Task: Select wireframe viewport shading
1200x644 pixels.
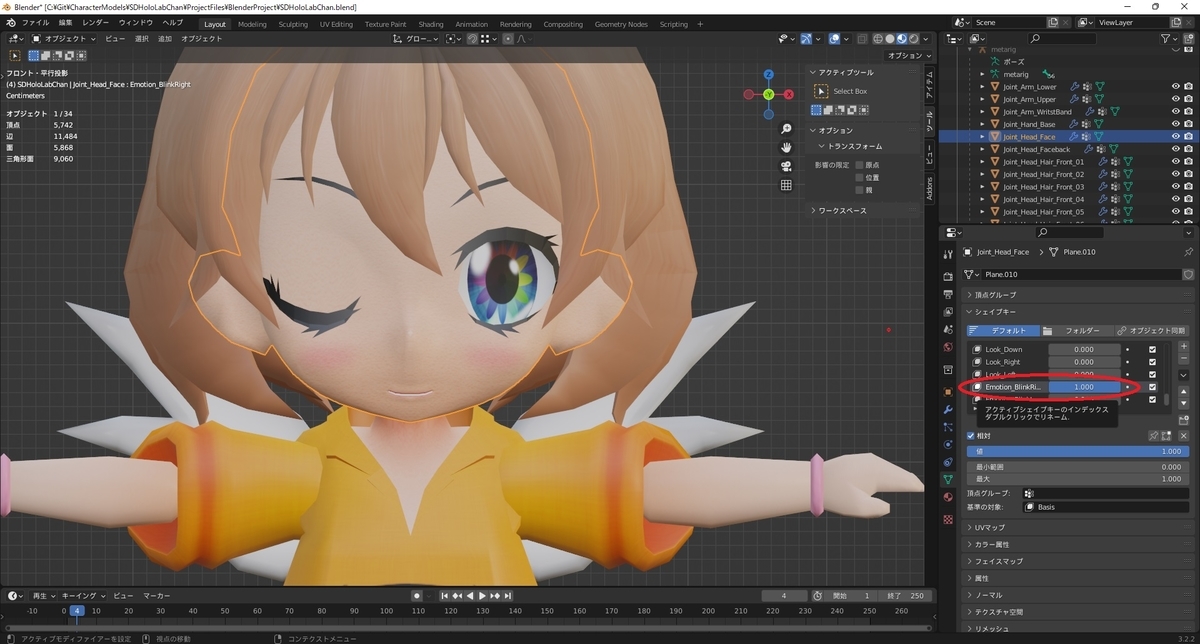Action: pos(879,39)
